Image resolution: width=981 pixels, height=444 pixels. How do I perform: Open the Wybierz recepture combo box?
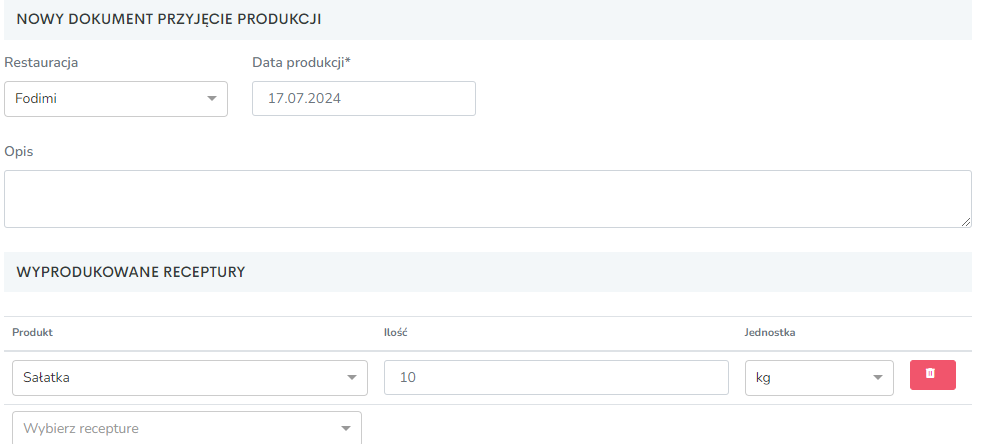click(x=186, y=428)
